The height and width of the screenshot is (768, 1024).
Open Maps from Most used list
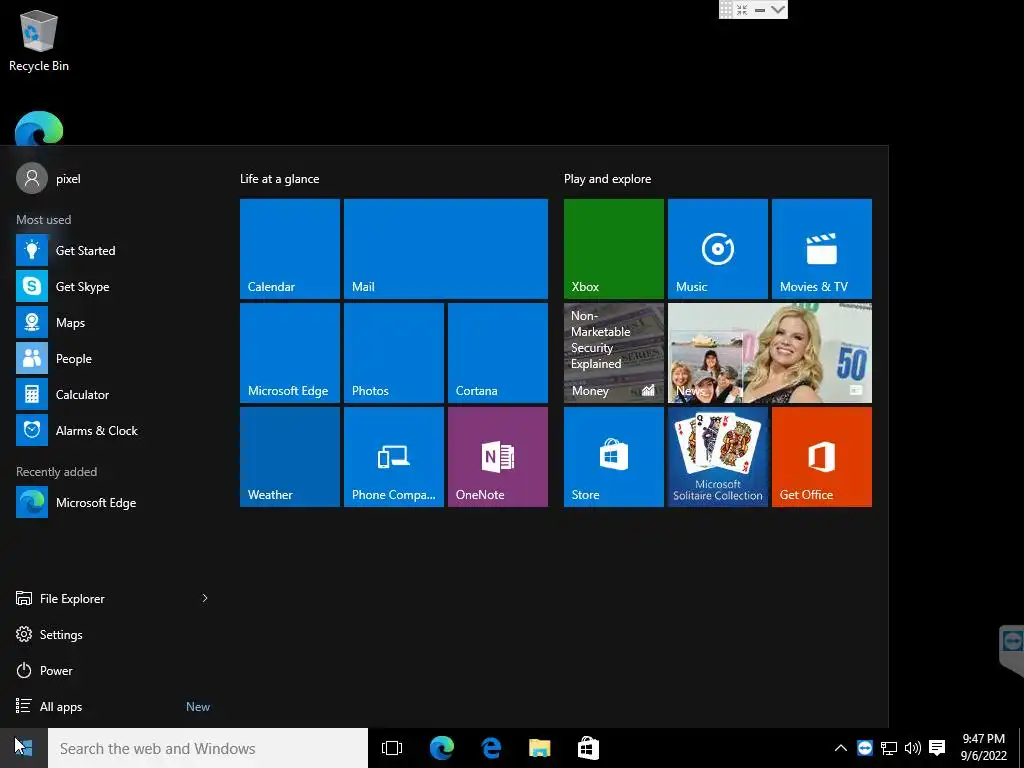click(x=112, y=323)
